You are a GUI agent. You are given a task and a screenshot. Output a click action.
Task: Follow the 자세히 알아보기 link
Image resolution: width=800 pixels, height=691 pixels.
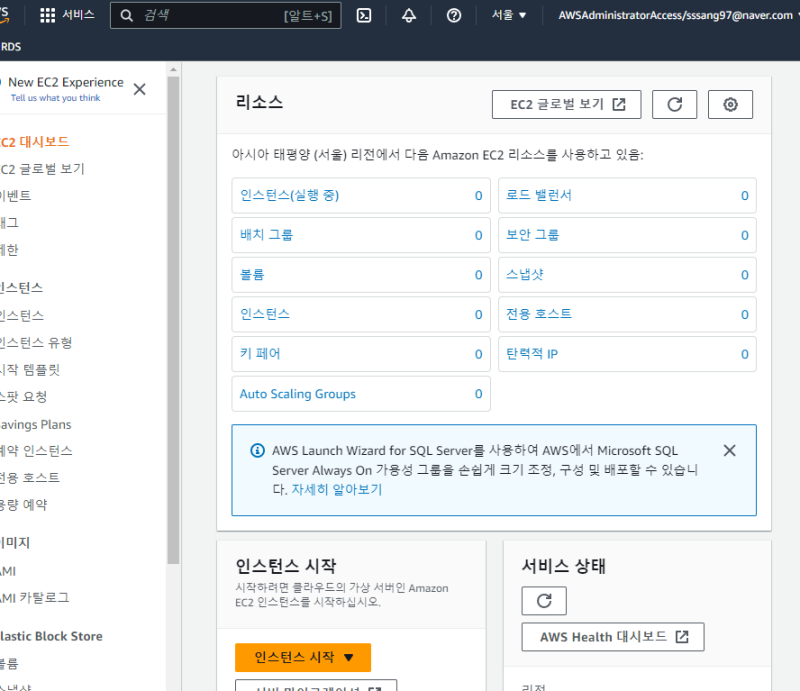(336, 490)
